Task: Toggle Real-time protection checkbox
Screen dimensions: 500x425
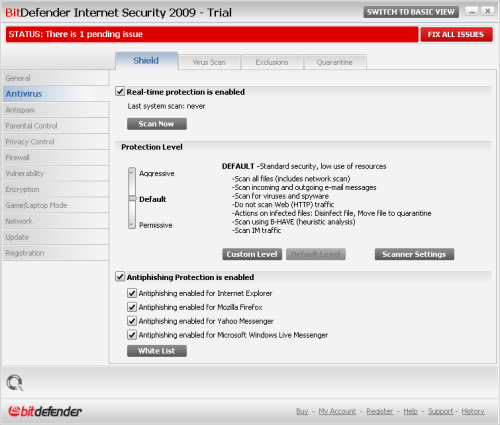Action: pyautogui.click(x=120, y=91)
